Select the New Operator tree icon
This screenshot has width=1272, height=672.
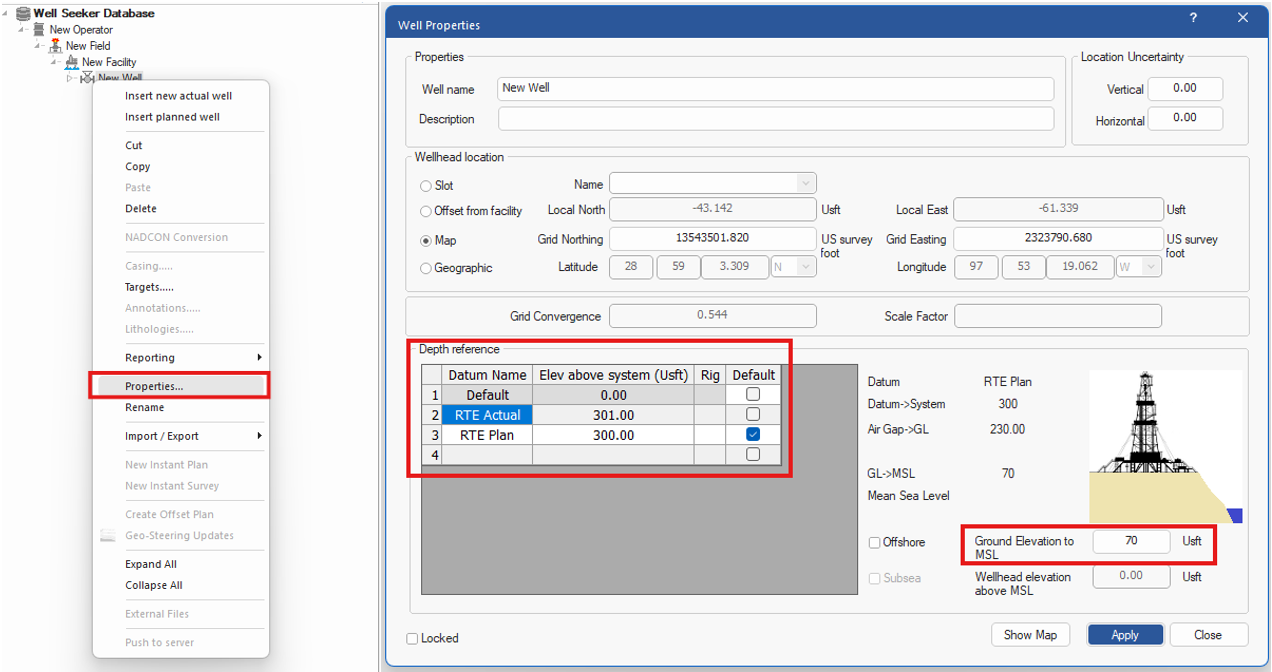click(x=39, y=30)
